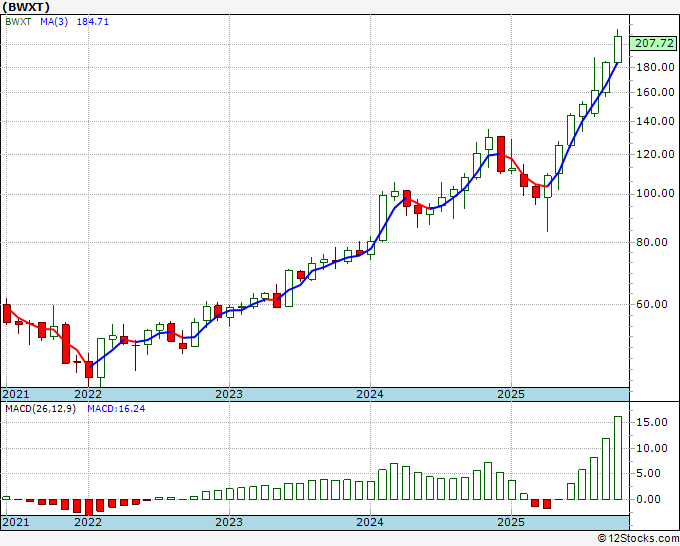Click the 140.00 price axis label

(x=655, y=121)
